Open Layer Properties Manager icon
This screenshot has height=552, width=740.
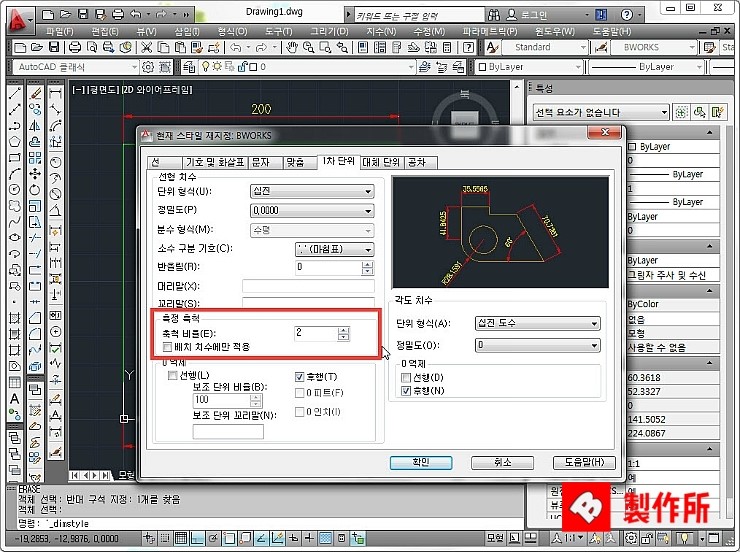(189, 67)
